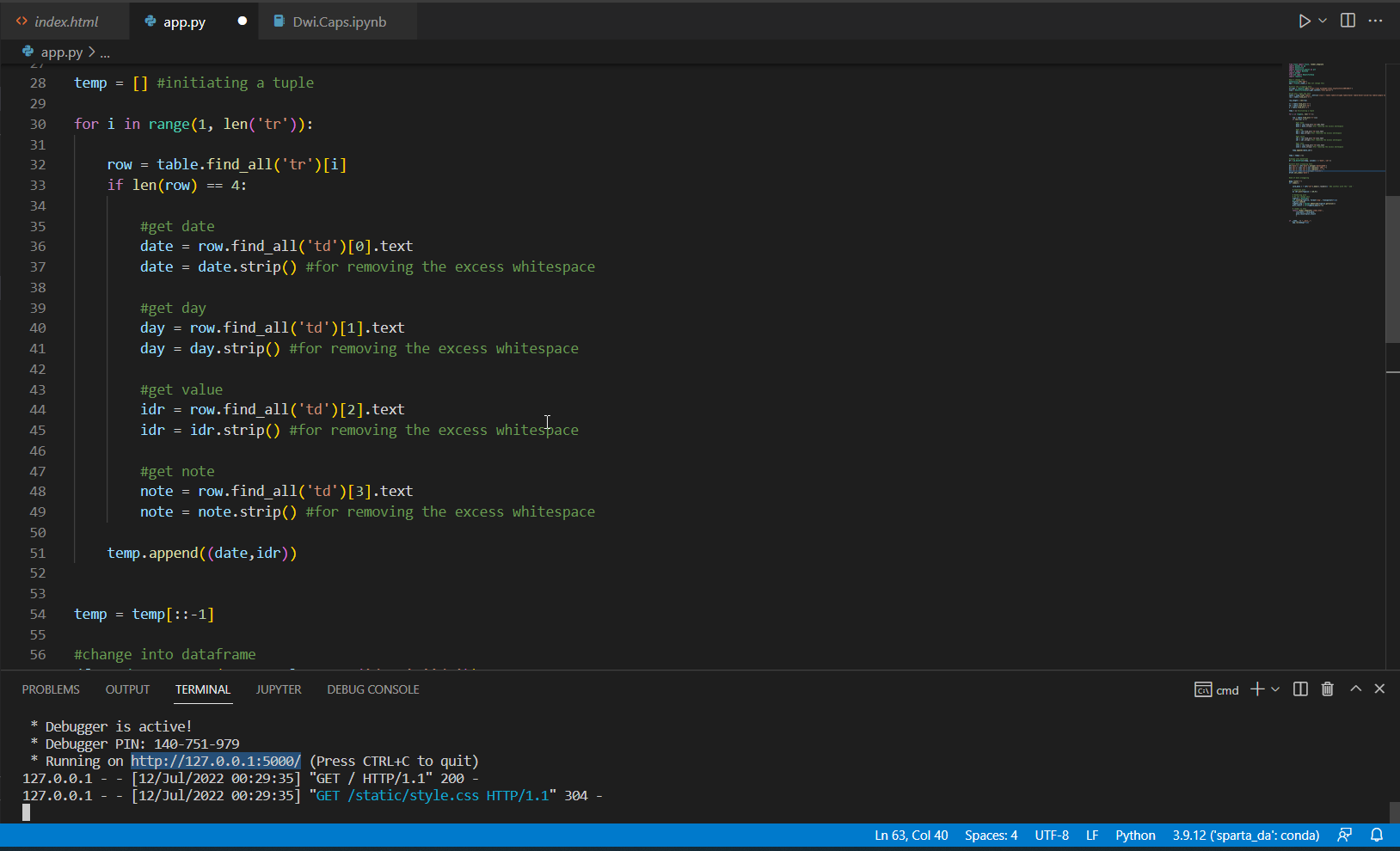Create a new terminal with the plus icon
Image resolution: width=1400 pixels, height=851 pixels.
click(x=1256, y=689)
